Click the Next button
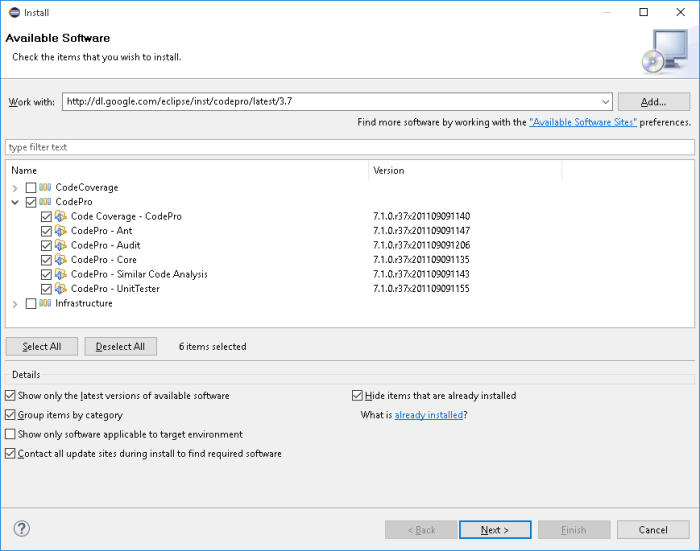Viewport: 700px width, 551px height. [495, 530]
